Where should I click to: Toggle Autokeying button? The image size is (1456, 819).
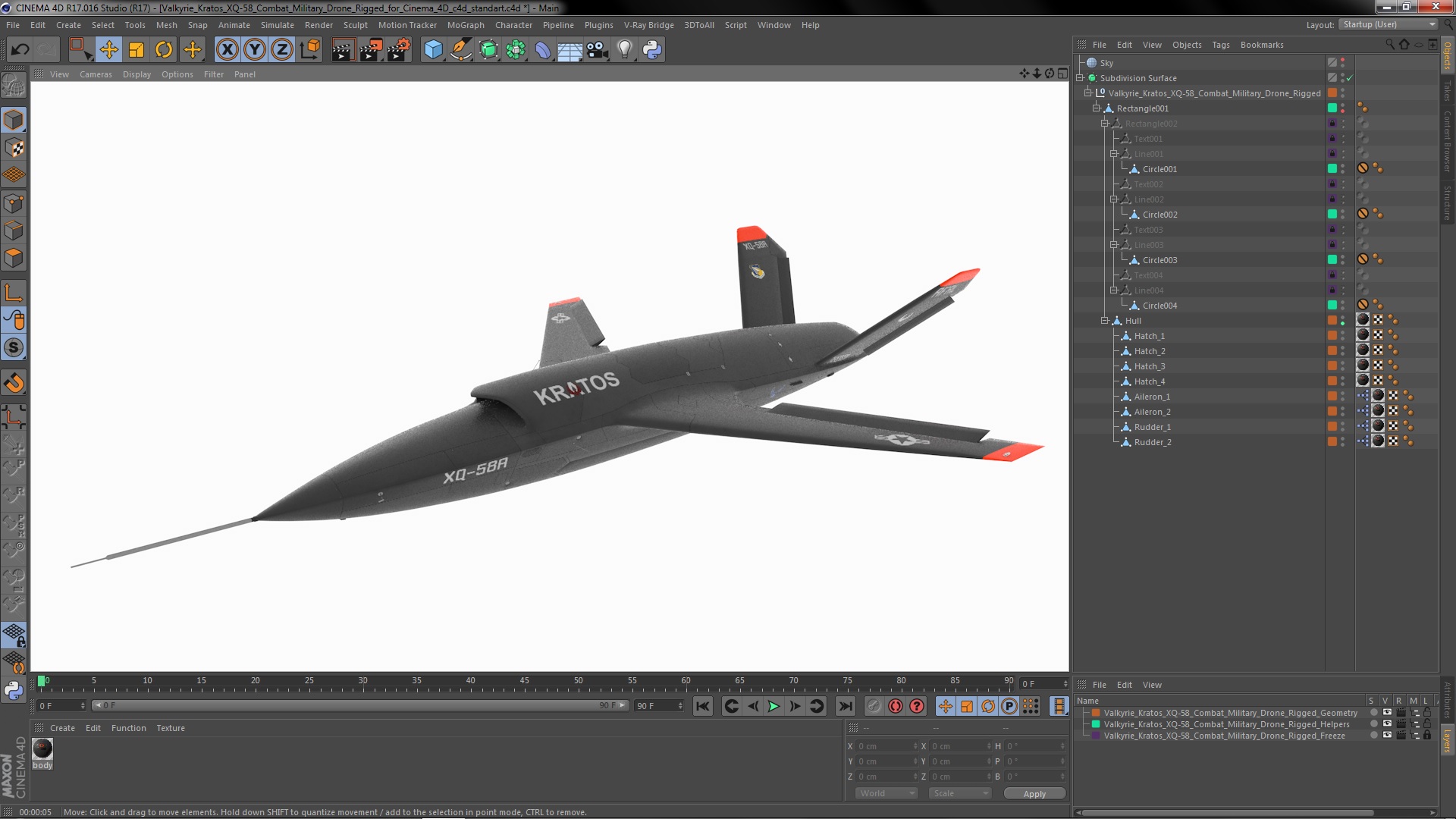896,706
